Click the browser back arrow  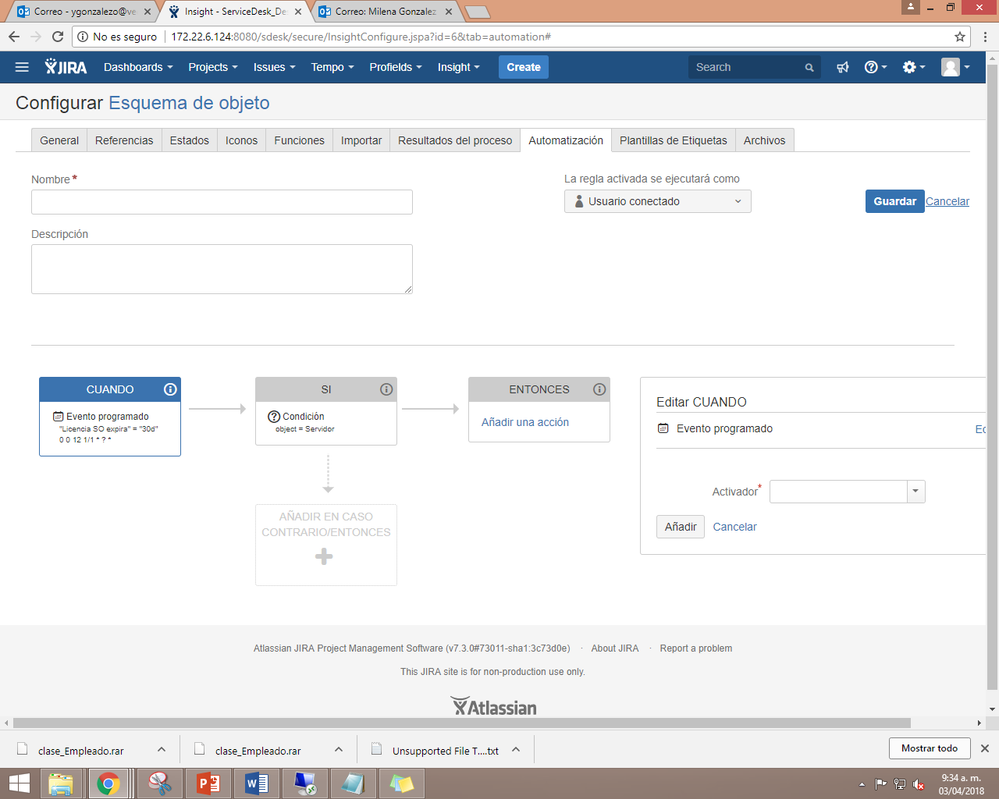14,37
